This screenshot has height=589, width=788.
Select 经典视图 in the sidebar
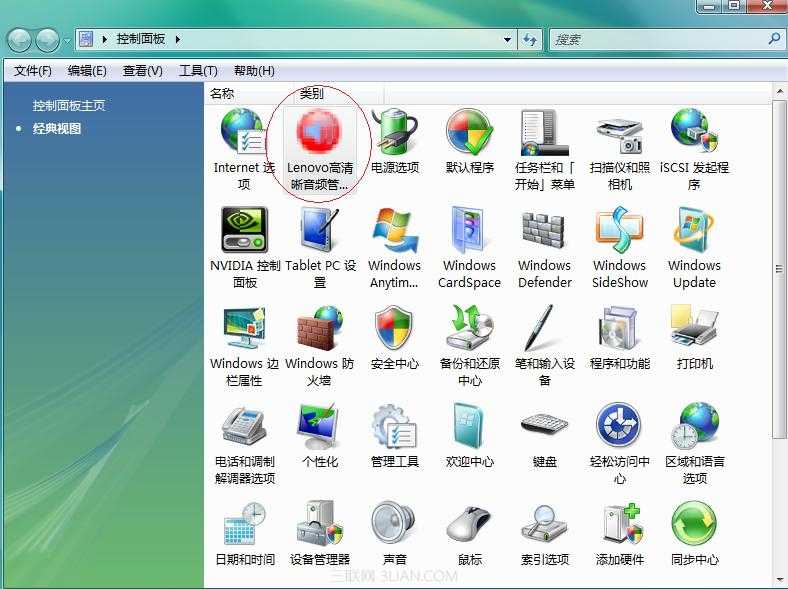[57, 128]
